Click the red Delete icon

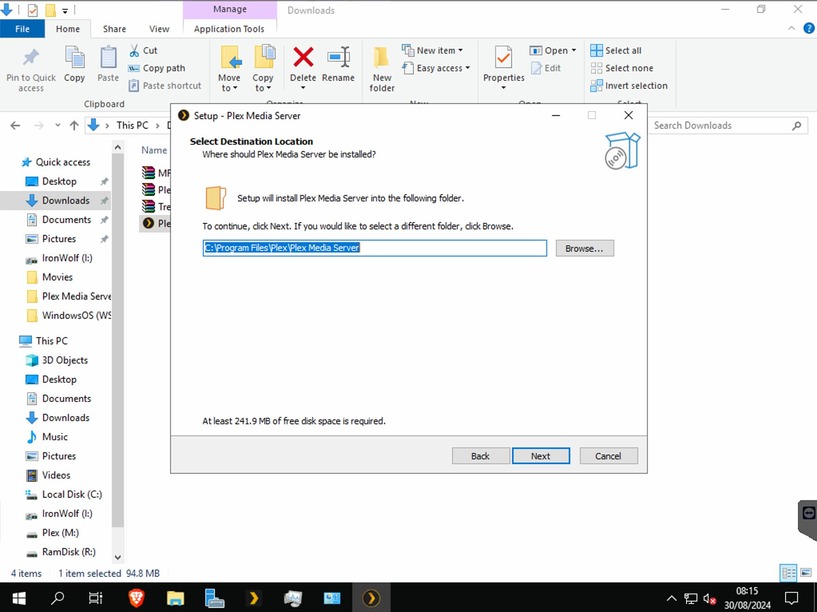pyautogui.click(x=303, y=57)
